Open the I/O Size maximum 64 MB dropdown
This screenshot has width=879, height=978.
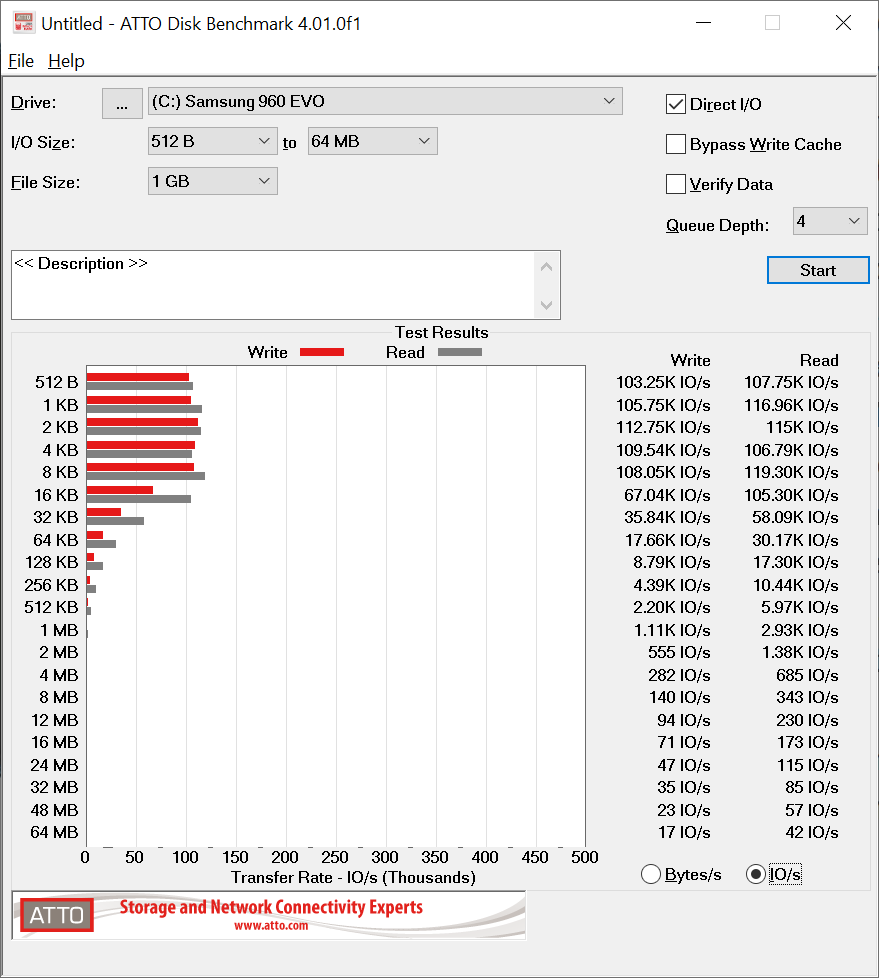point(372,141)
